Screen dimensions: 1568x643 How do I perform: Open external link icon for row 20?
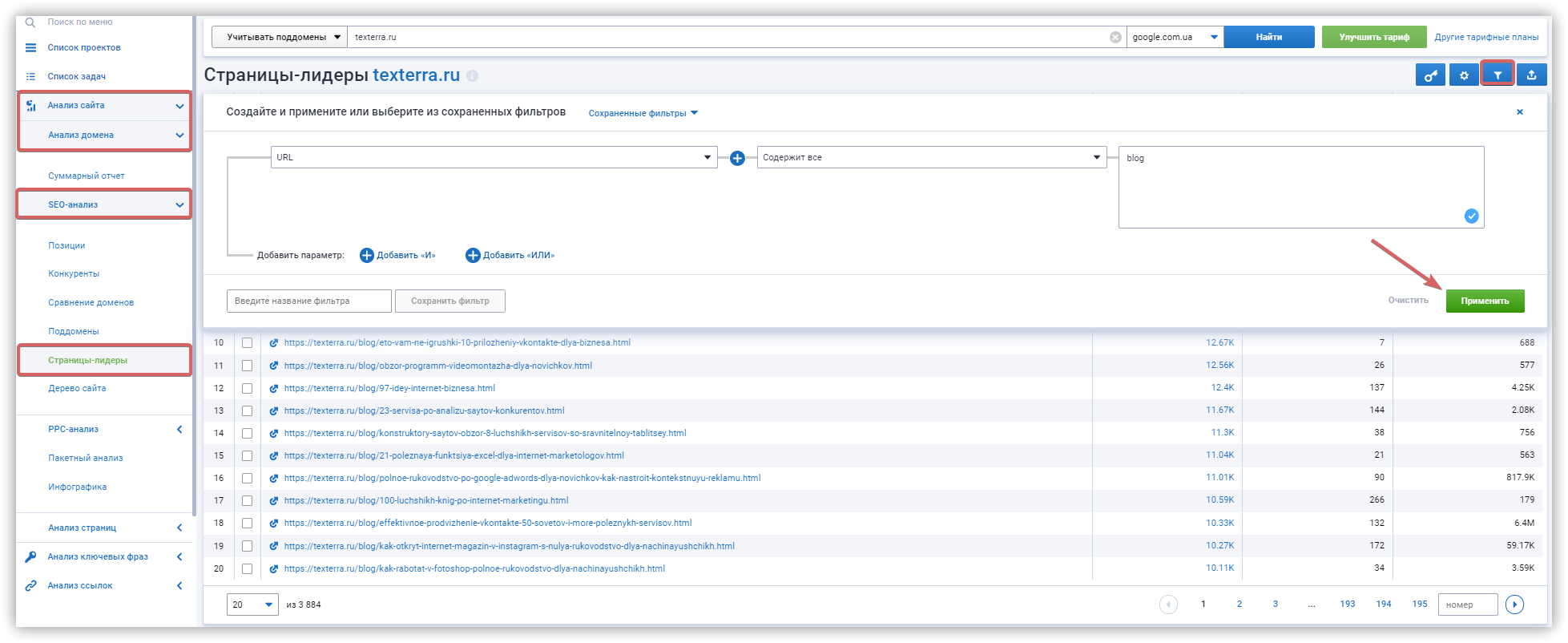click(273, 568)
